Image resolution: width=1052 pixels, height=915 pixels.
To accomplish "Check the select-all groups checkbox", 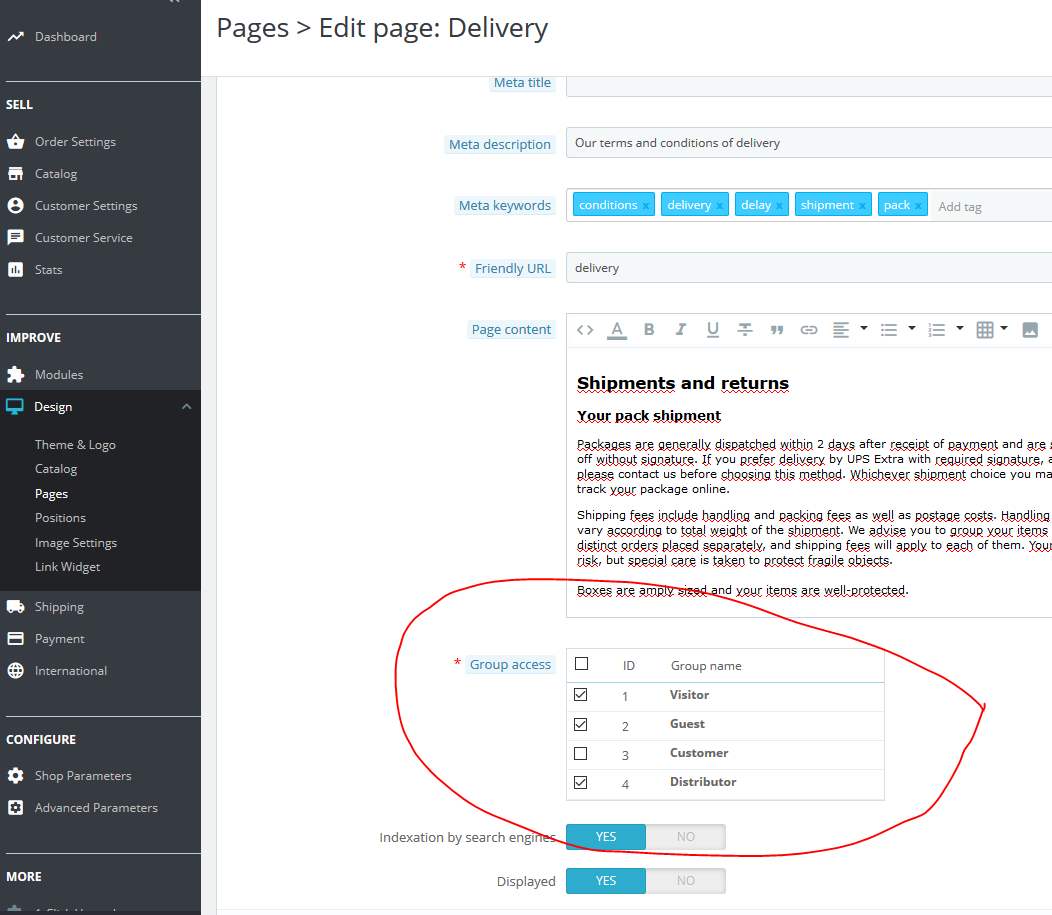I will pos(582,663).
